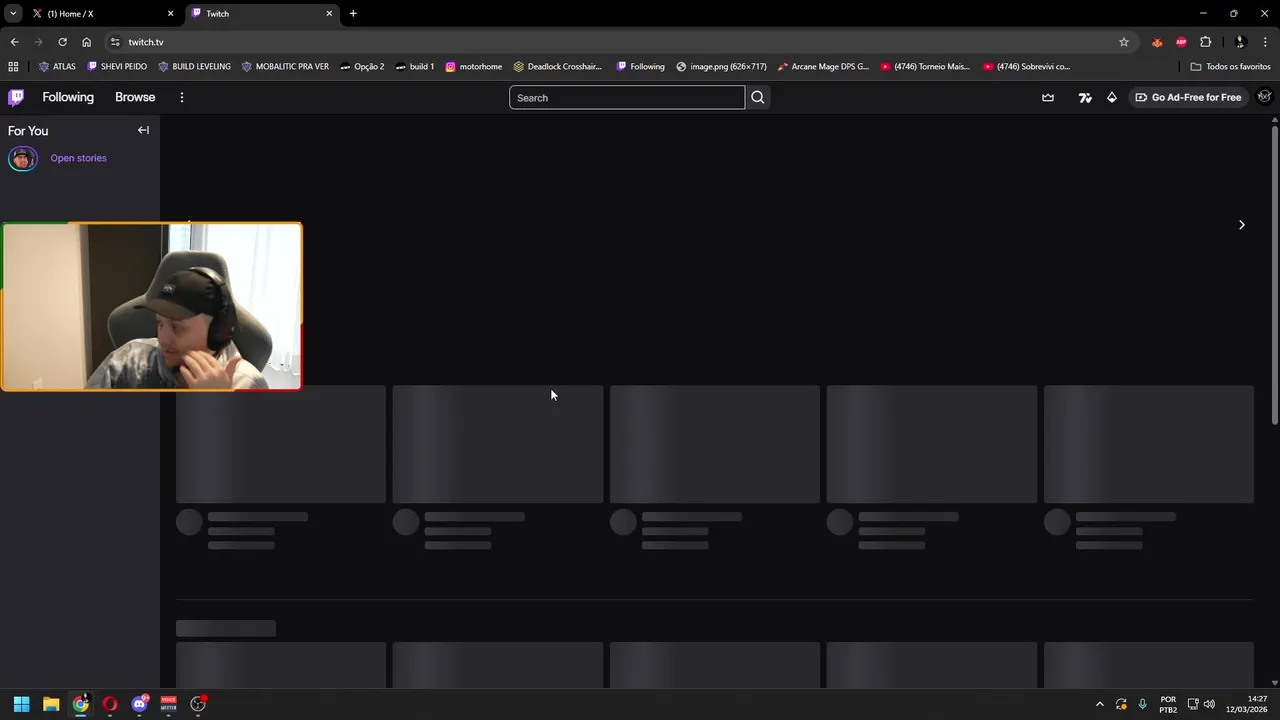This screenshot has width=1280, height=720.
Task: Open the Following page in Twitch header
Action: (68, 97)
